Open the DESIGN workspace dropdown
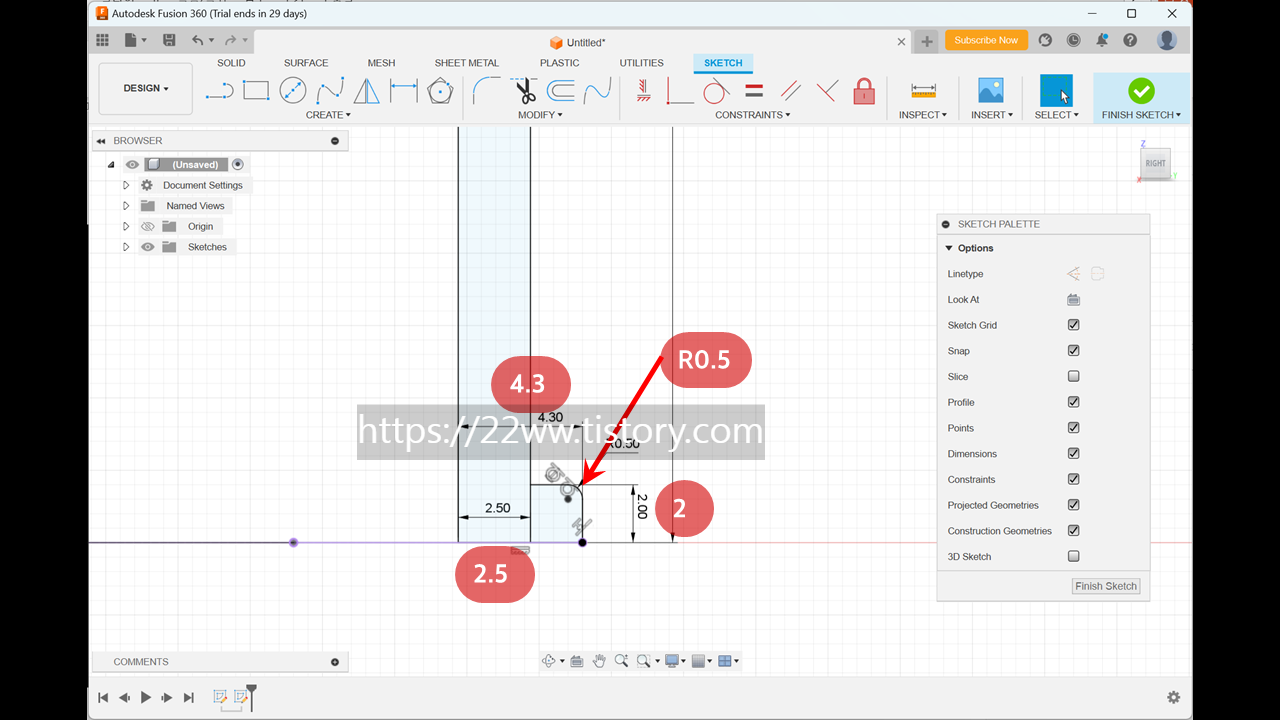Image resolution: width=1280 pixels, height=720 pixels. [146, 89]
